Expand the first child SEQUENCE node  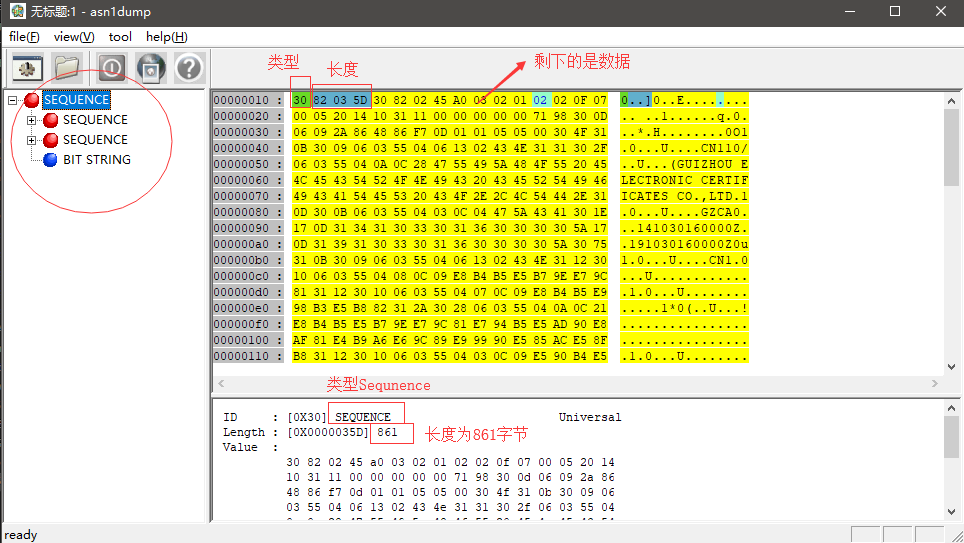click(x=31, y=120)
